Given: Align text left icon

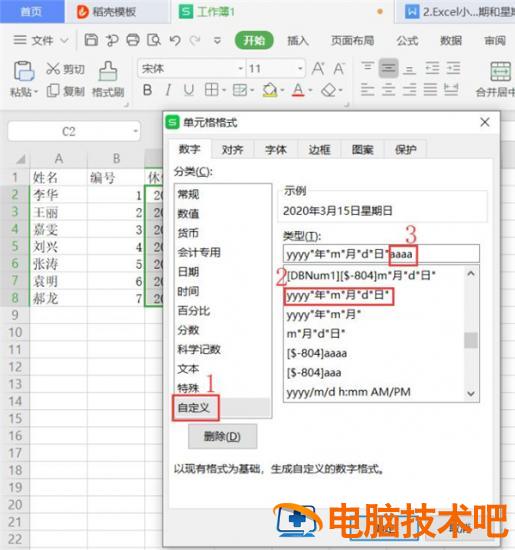Looking at the screenshot, I should (367, 90).
